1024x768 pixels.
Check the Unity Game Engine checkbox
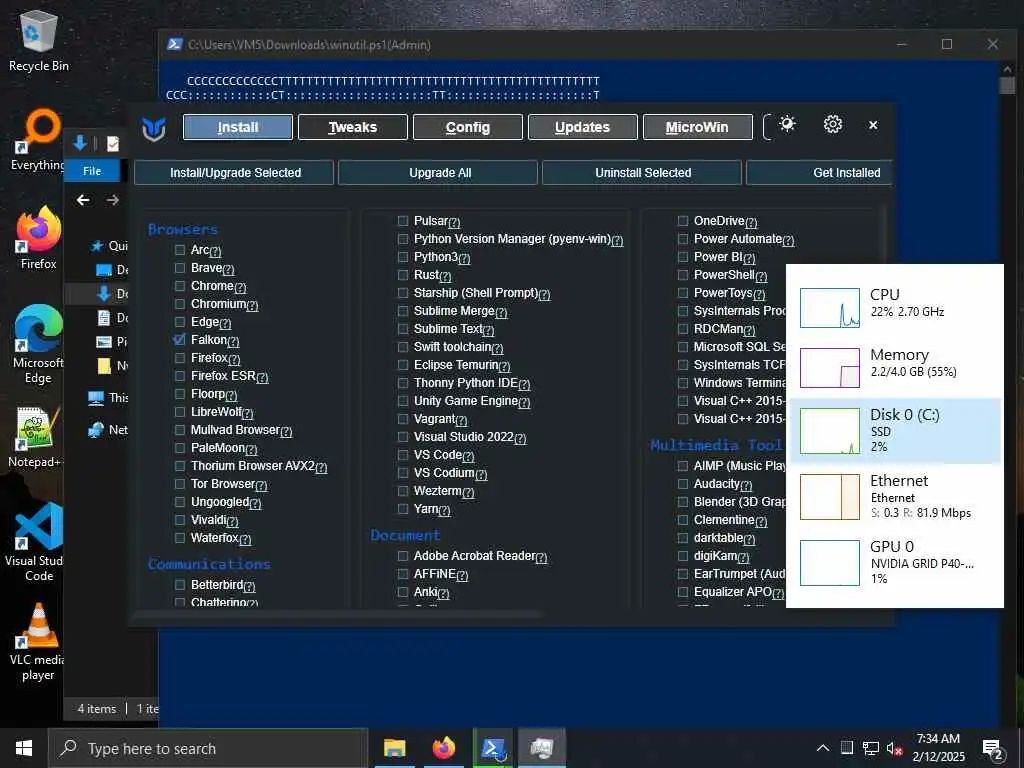(403, 401)
